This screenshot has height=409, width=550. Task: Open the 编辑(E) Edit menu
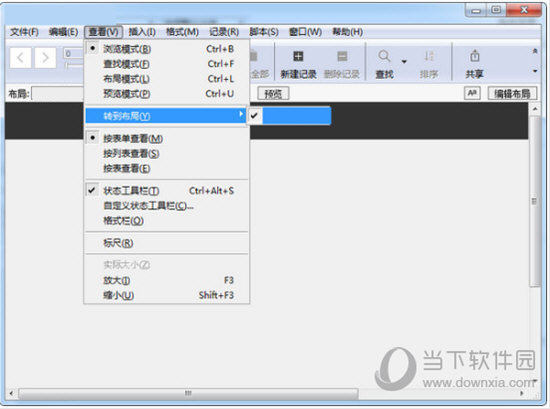tap(63, 32)
